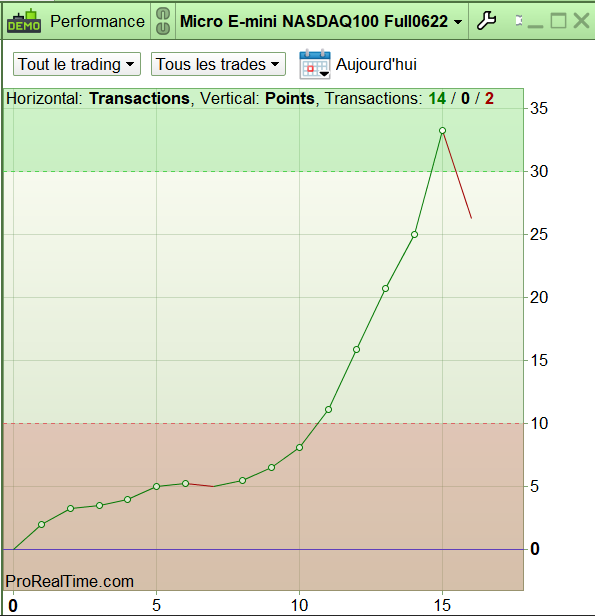Select the data point at transaction 1
This screenshot has height=616, width=595.
[x=42, y=524]
